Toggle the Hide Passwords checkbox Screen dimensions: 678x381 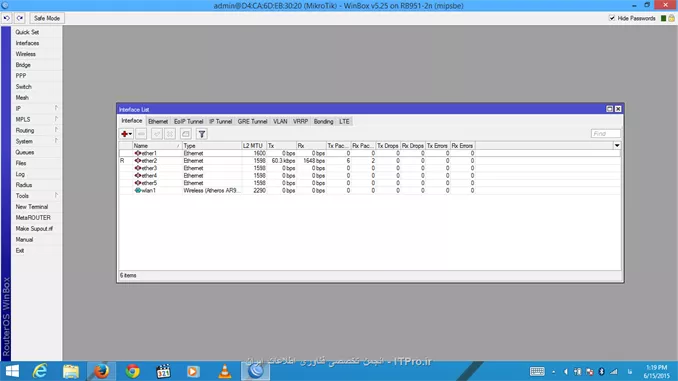click(612, 18)
